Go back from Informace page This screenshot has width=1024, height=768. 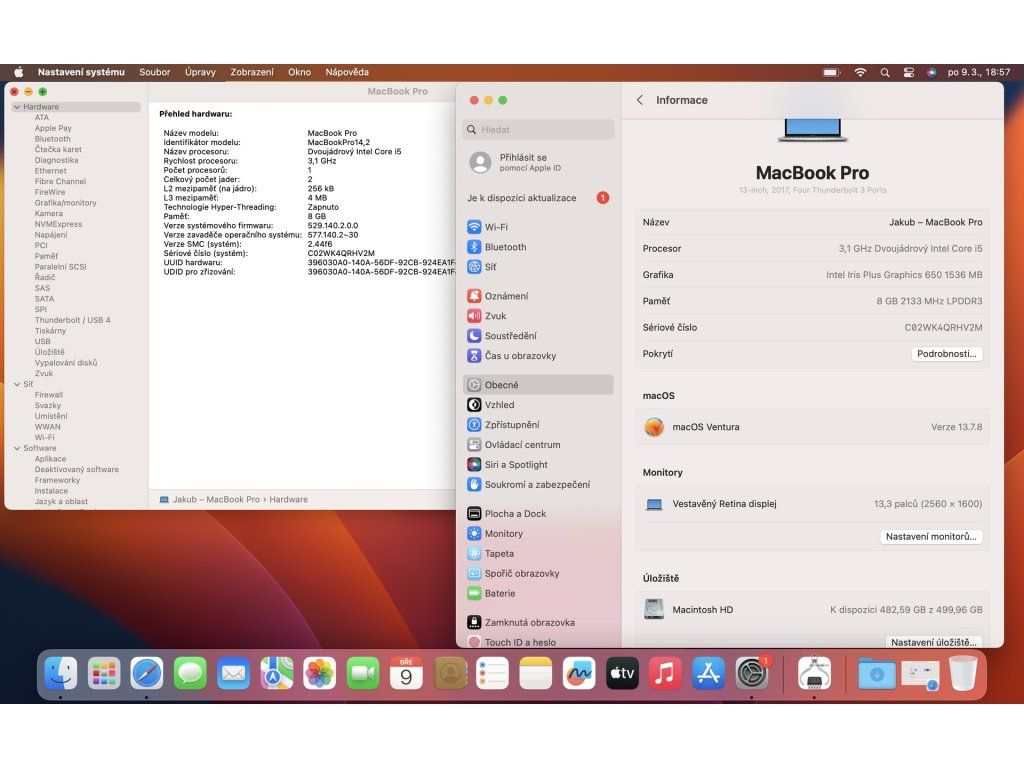click(640, 100)
